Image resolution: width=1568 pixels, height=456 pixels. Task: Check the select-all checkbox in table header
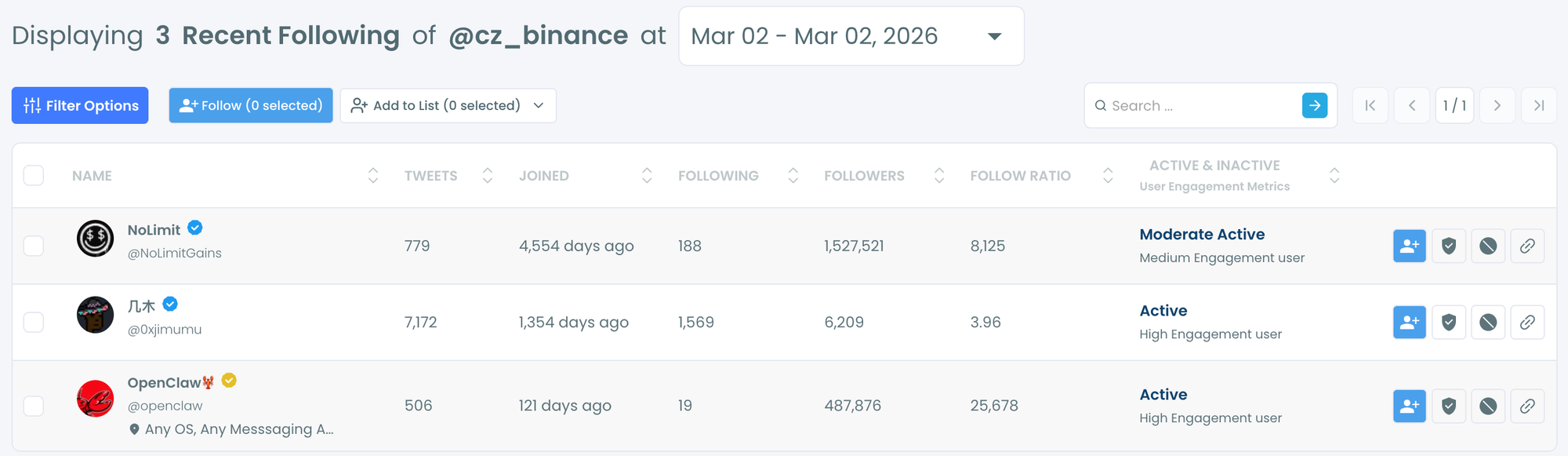tap(34, 175)
